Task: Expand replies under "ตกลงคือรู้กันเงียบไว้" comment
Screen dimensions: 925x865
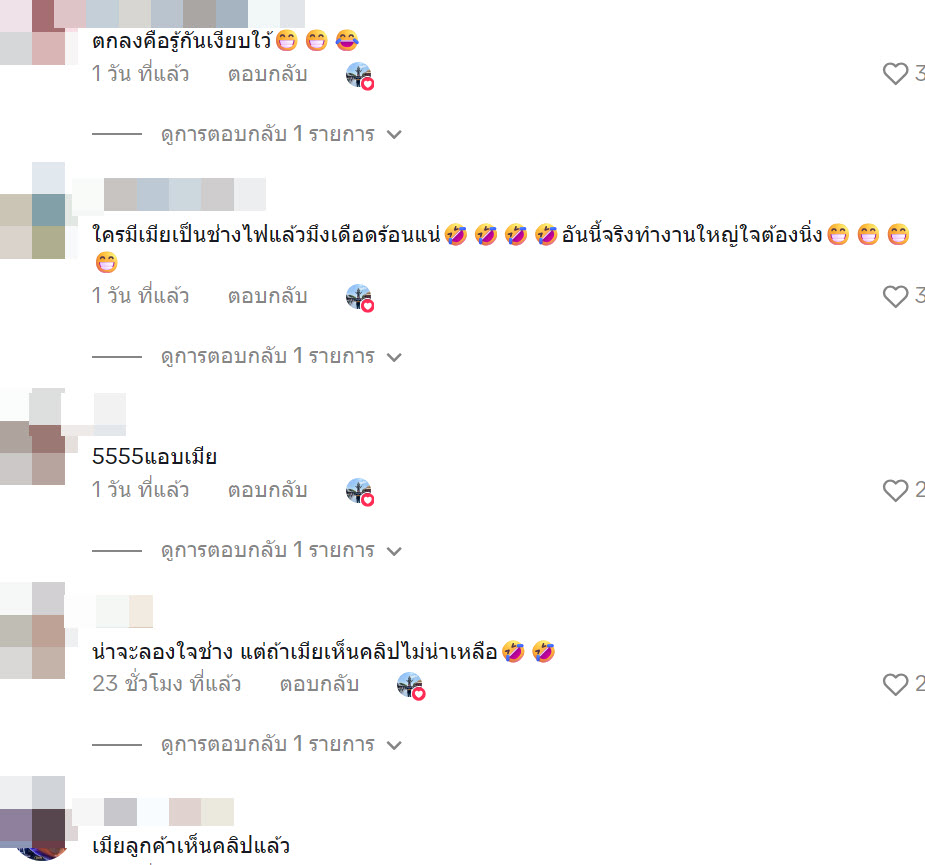Action: 281,135
